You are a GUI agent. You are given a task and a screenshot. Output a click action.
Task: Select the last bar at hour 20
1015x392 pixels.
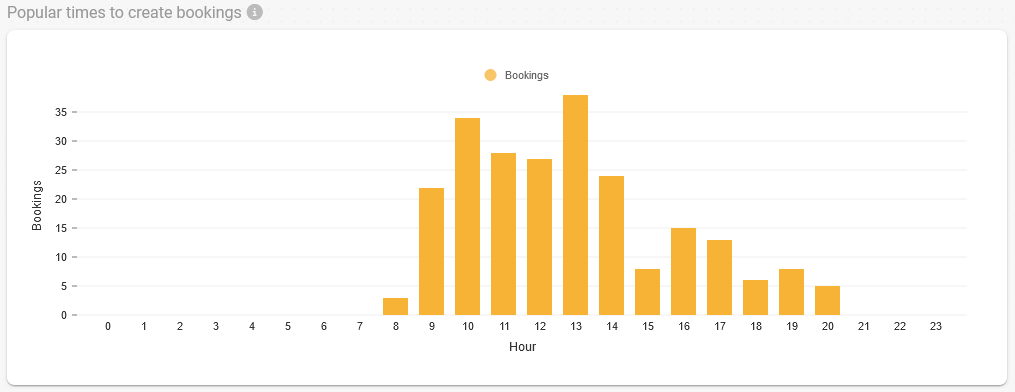coord(827,301)
